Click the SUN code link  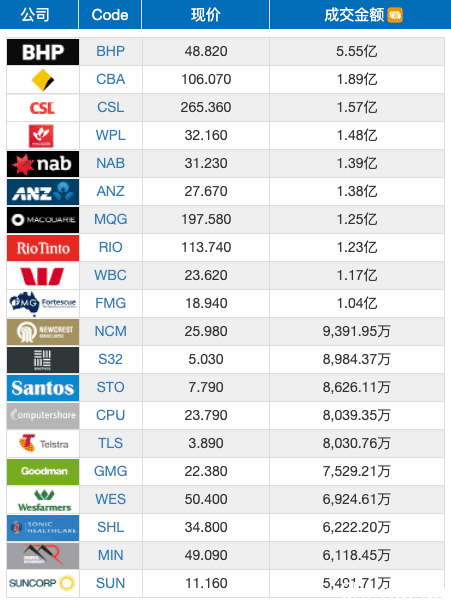(x=111, y=584)
